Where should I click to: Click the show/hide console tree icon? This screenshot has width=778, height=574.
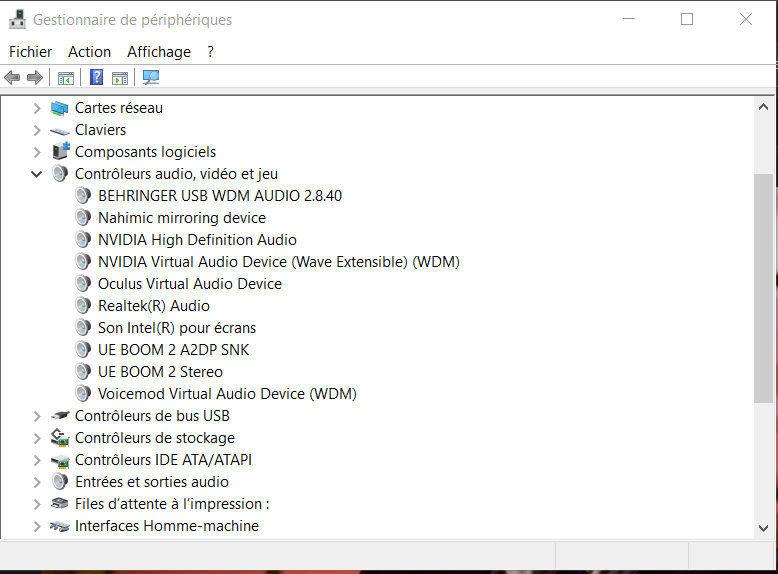65,78
